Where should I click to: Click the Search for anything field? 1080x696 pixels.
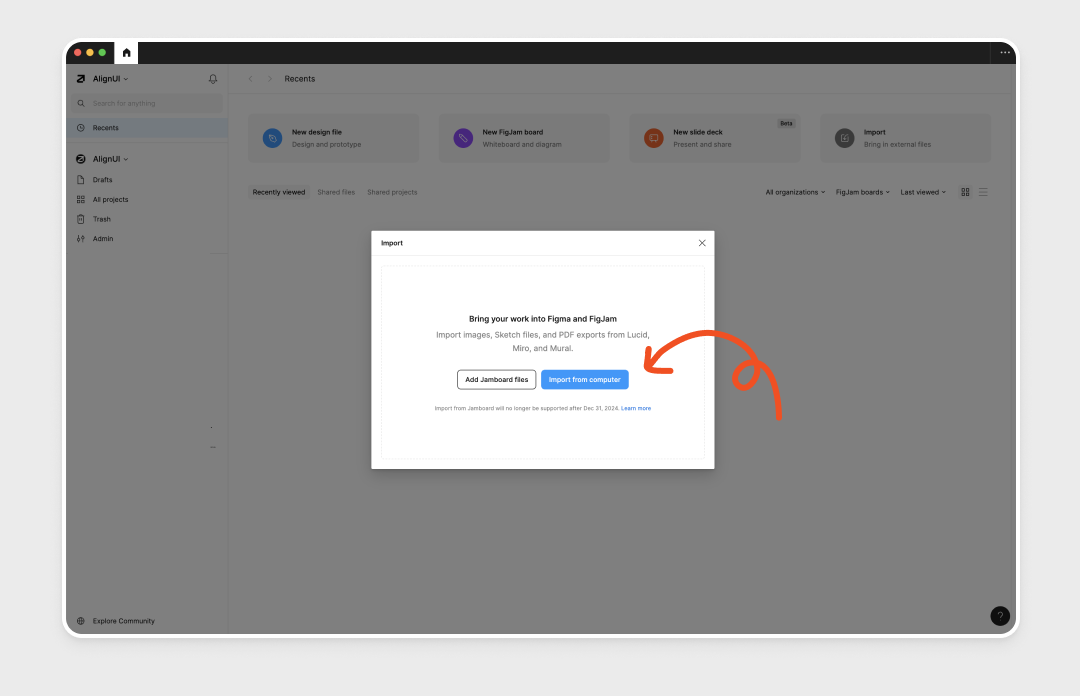tap(150, 103)
